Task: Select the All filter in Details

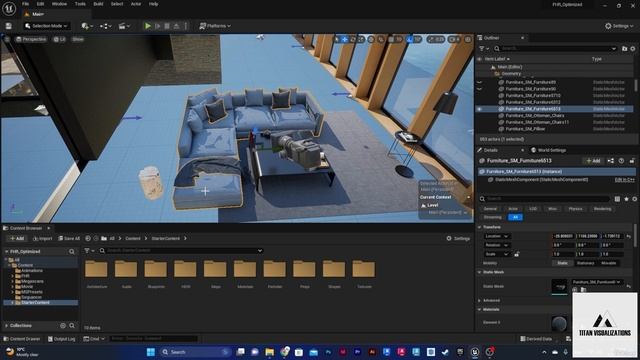Action: pos(516,217)
